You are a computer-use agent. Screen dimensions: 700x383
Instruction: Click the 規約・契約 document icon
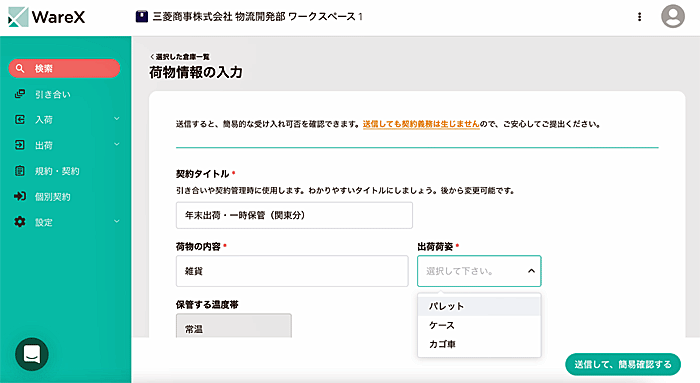[20, 171]
